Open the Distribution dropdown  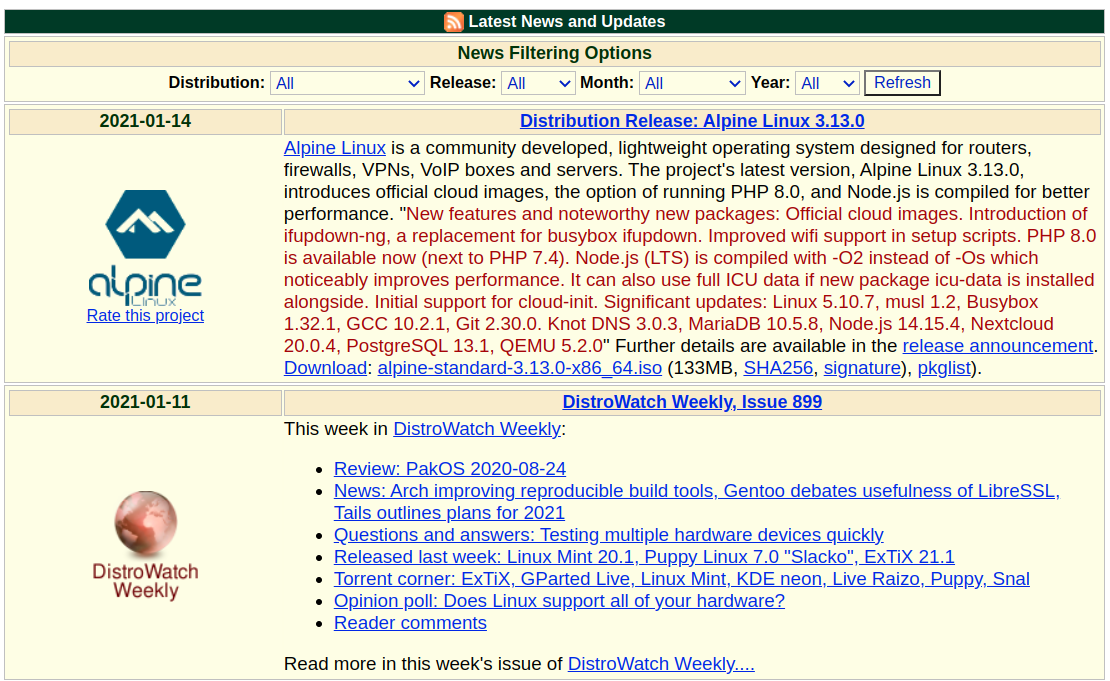[x=347, y=83]
